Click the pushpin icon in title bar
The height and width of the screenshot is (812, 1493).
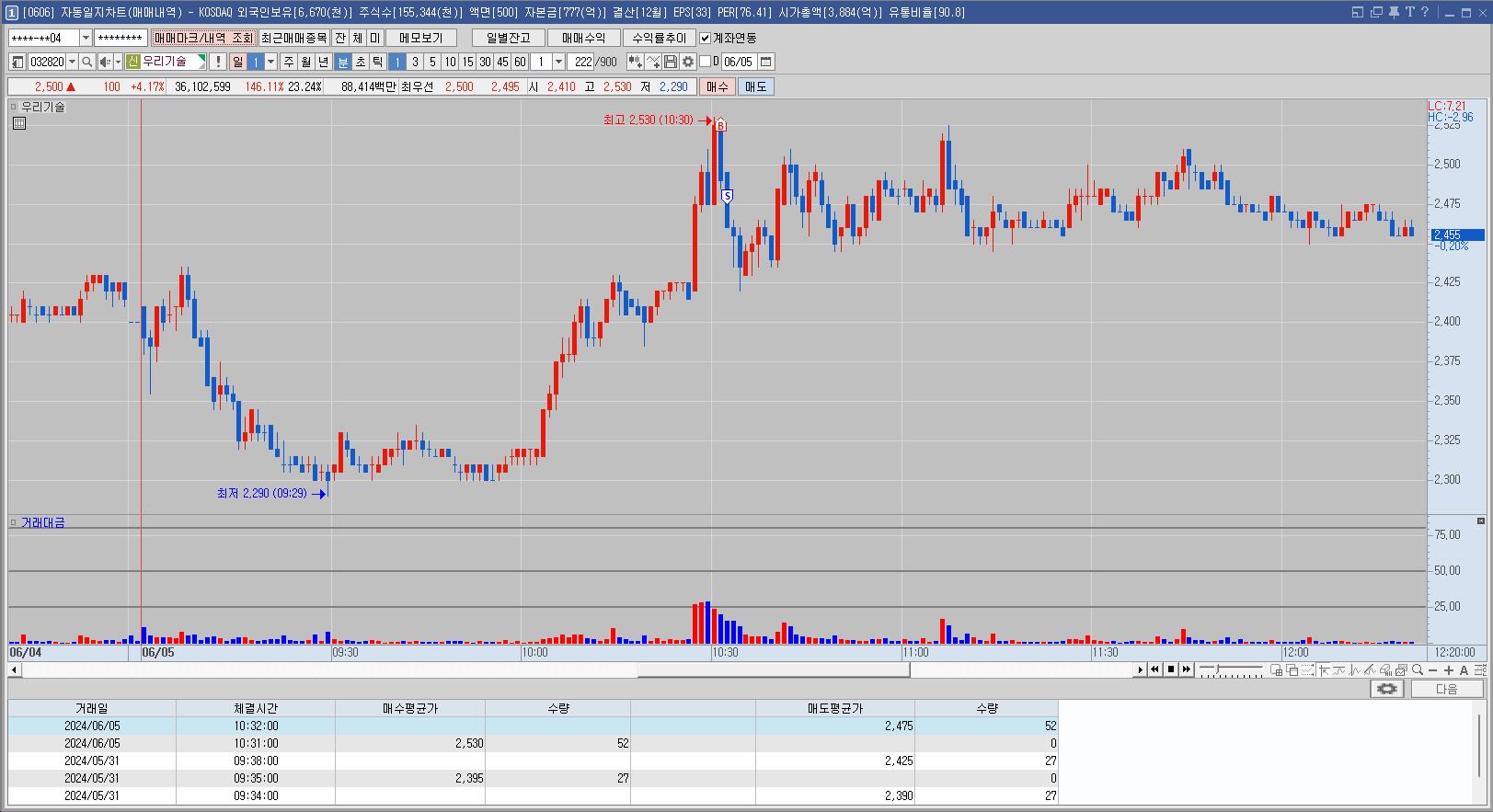(1394, 12)
